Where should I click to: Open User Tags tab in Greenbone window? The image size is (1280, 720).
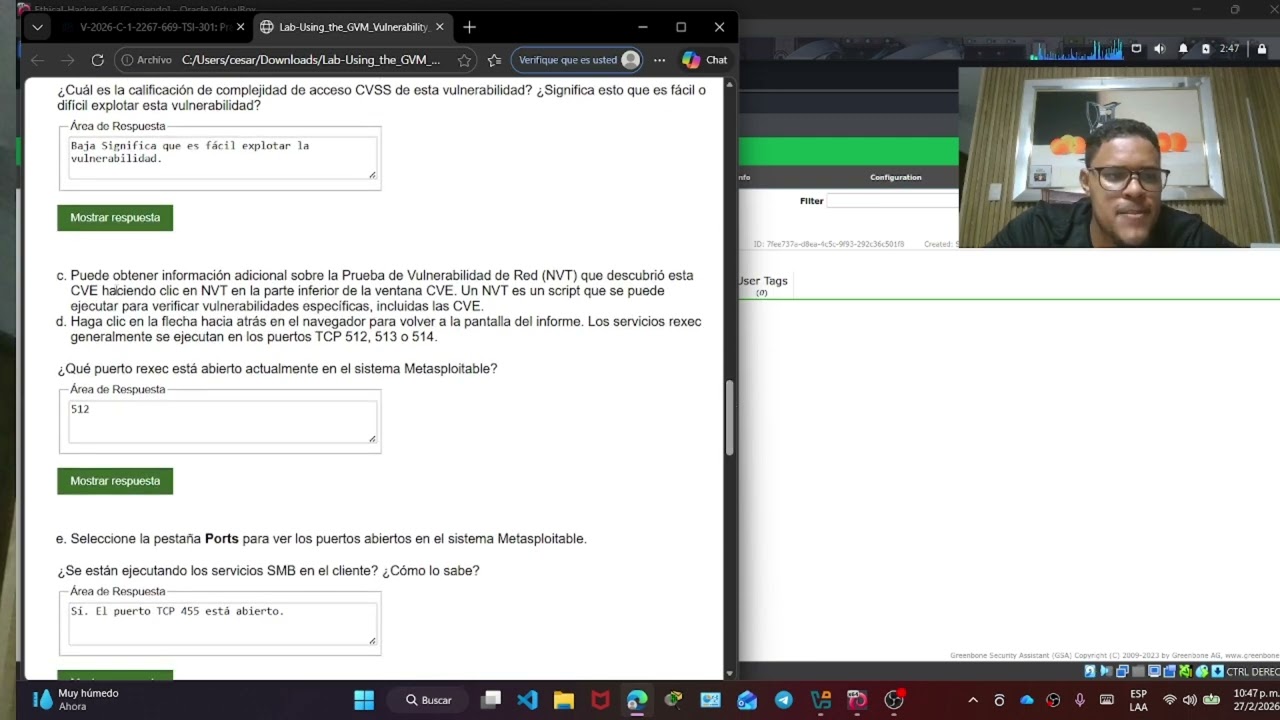[x=763, y=285]
